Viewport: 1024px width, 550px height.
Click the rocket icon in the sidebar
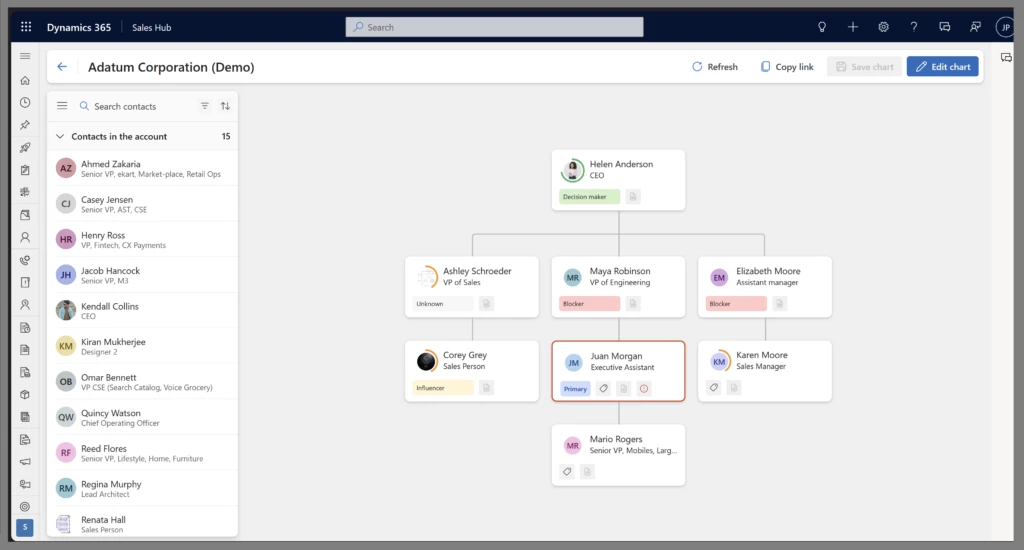(25, 148)
